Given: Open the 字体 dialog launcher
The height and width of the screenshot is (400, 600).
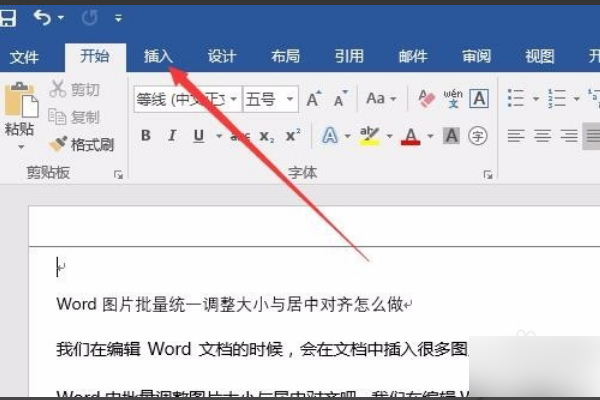Looking at the screenshot, I should pyautogui.click(x=488, y=175).
